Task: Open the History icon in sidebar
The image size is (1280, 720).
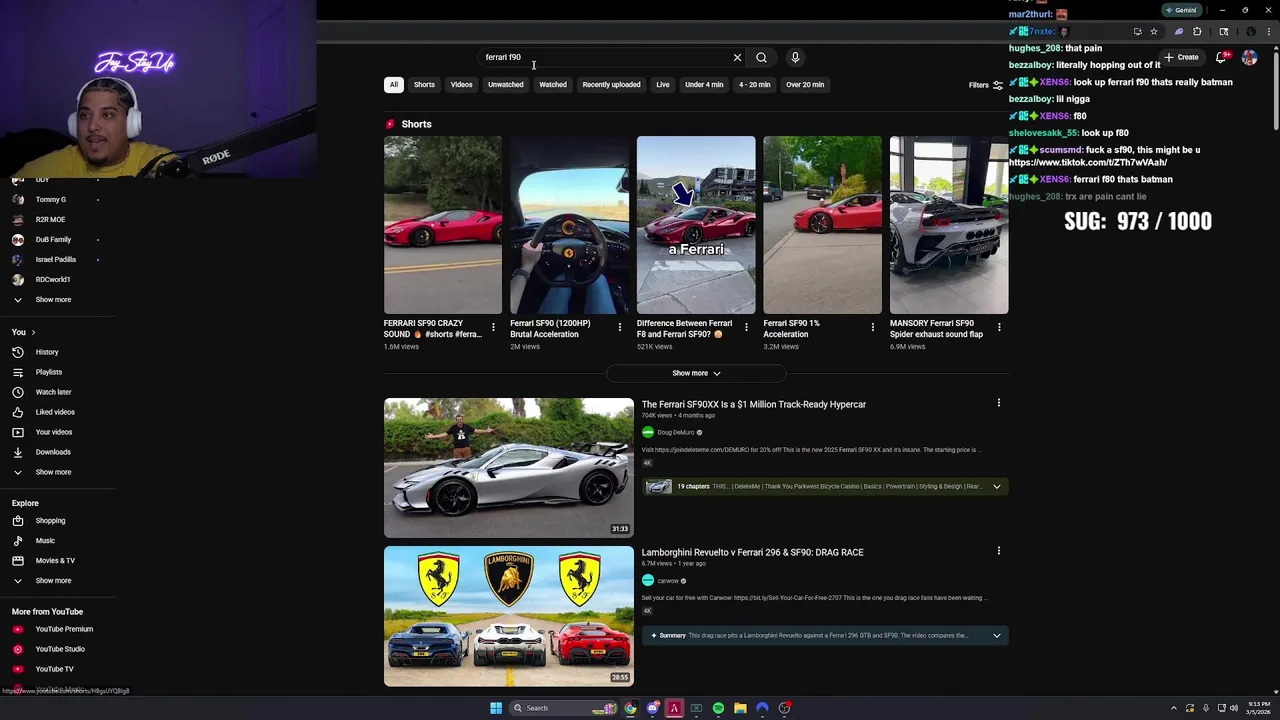Action: (17, 352)
